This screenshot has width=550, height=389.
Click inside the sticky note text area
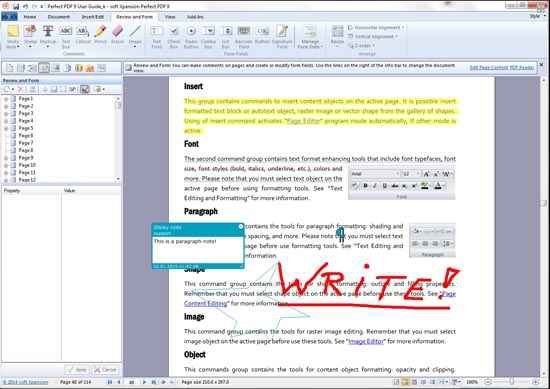coord(197,250)
